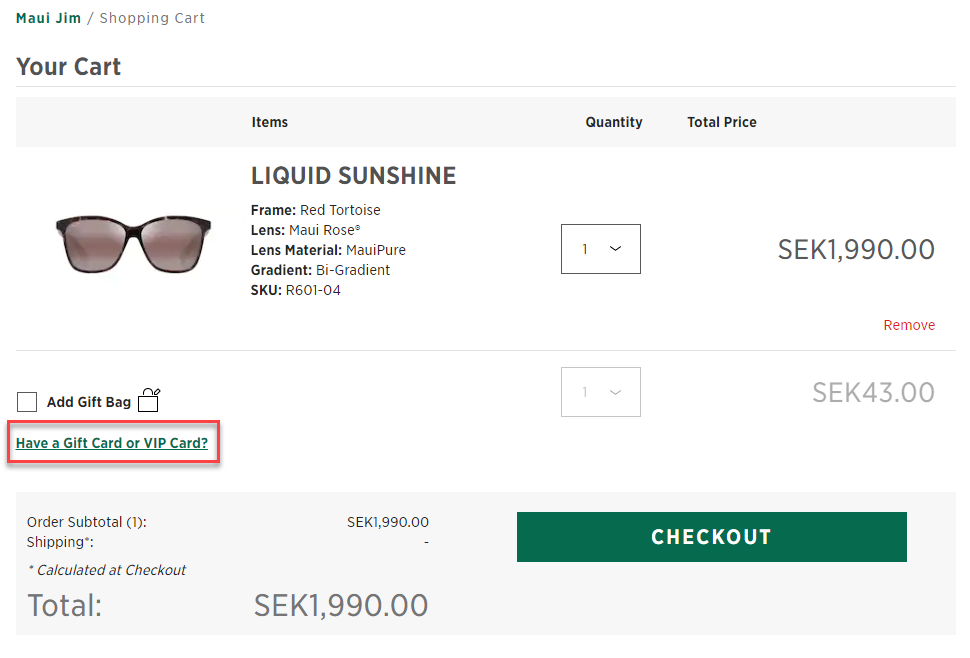Open the LIQUID SUNSHINE product title

[x=353, y=176]
